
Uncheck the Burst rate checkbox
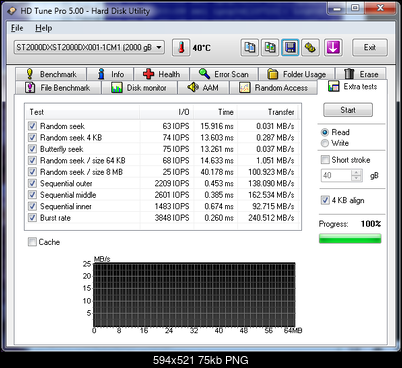32,218
